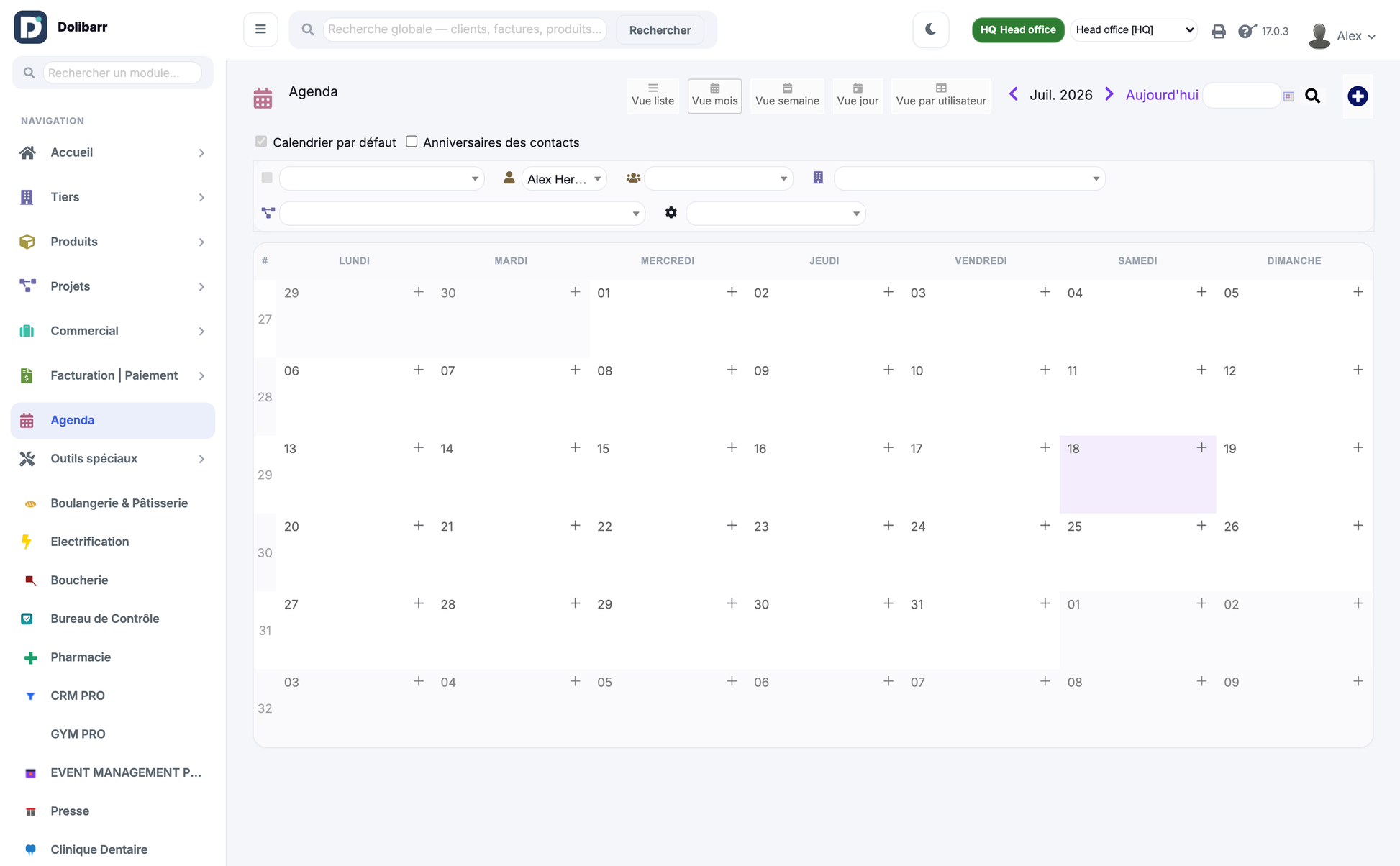Screen dimensions: 1400x866
Task: Add event on day 22 with plus icon
Action: click(732, 525)
